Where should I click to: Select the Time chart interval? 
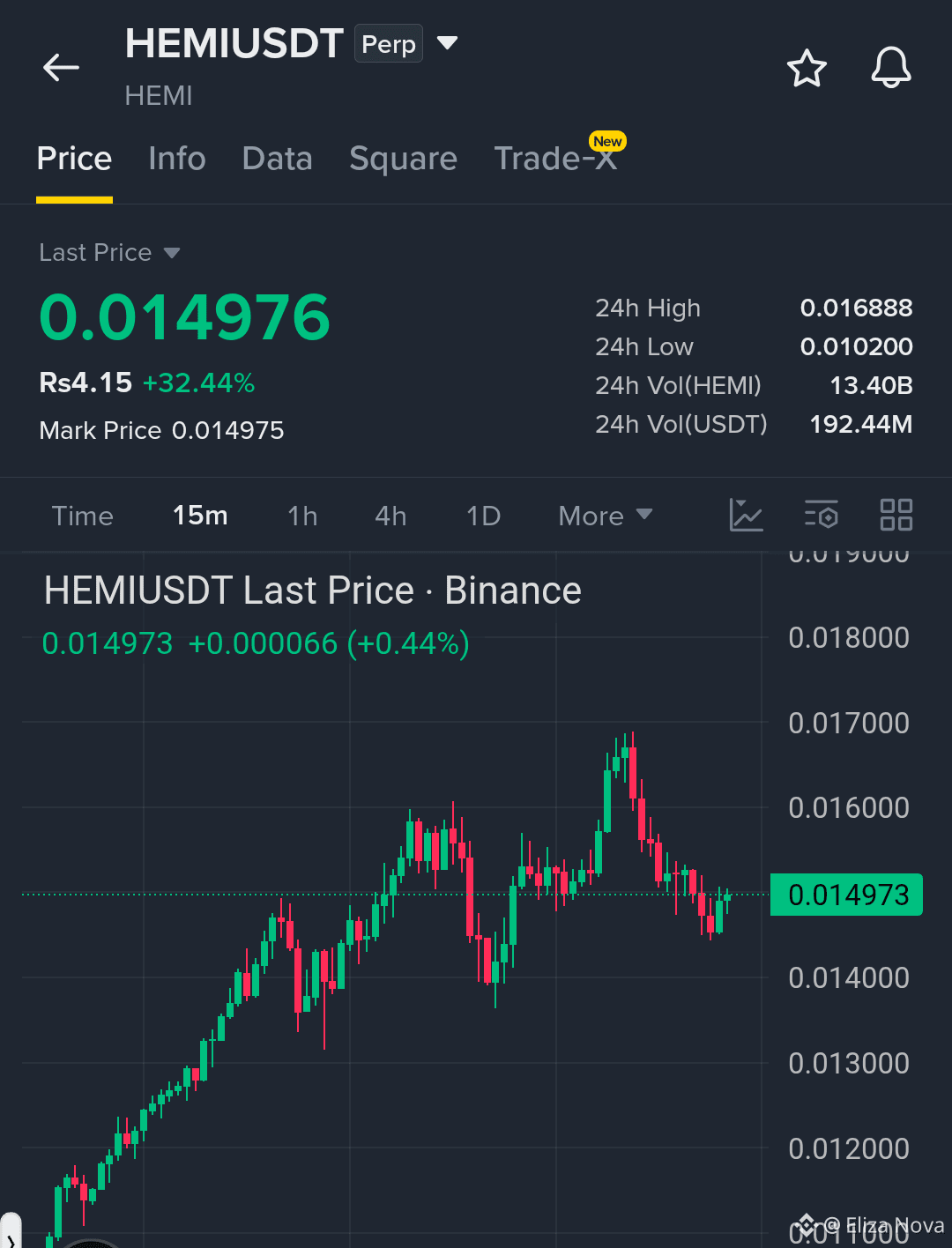[83, 516]
